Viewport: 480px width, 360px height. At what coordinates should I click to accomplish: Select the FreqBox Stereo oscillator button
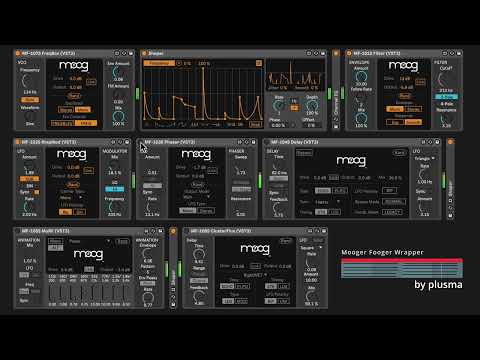point(66,110)
